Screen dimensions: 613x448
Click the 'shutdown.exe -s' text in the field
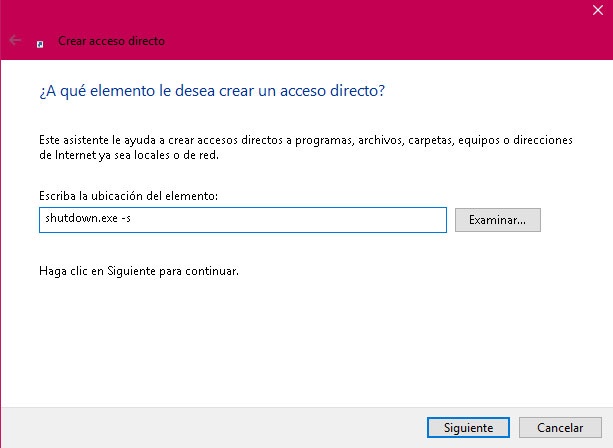(x=85, y=218)
